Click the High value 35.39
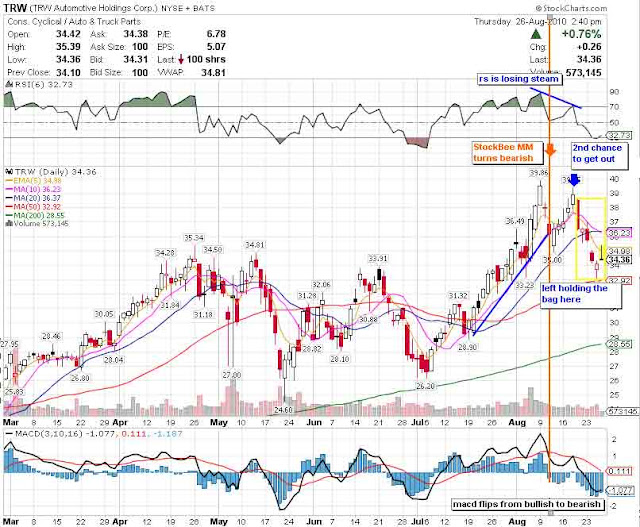This screenshot has width=640, height=527. point(68,47)
